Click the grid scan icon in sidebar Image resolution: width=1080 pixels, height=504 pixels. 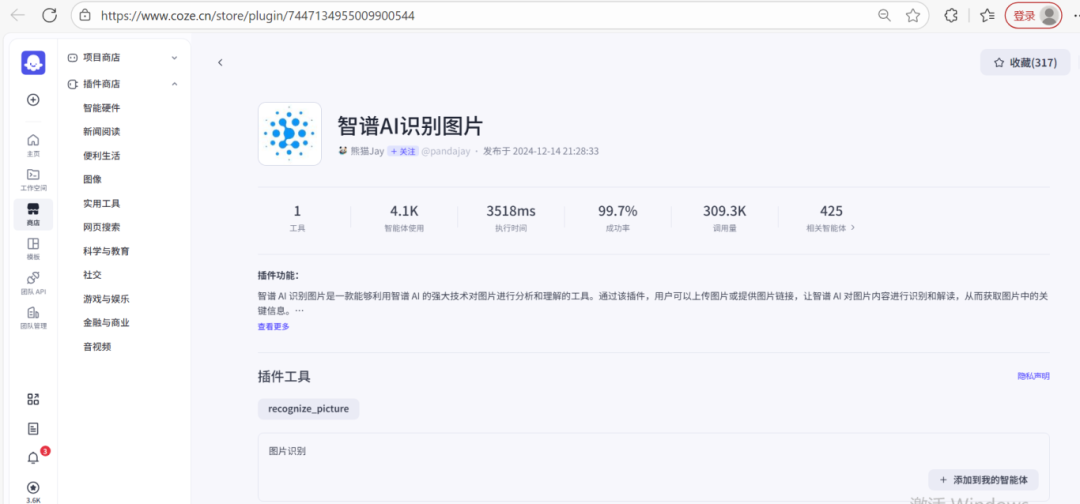click(x=33, y=399)
